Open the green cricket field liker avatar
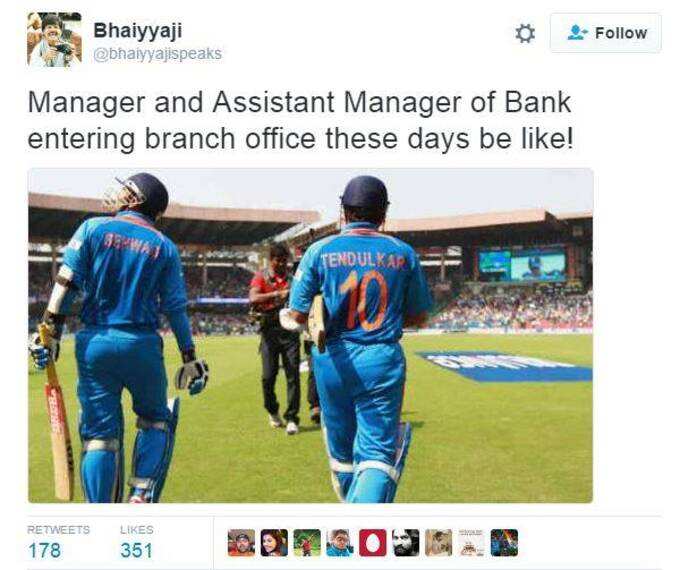 pyautogui.click(x=307, y=543)
